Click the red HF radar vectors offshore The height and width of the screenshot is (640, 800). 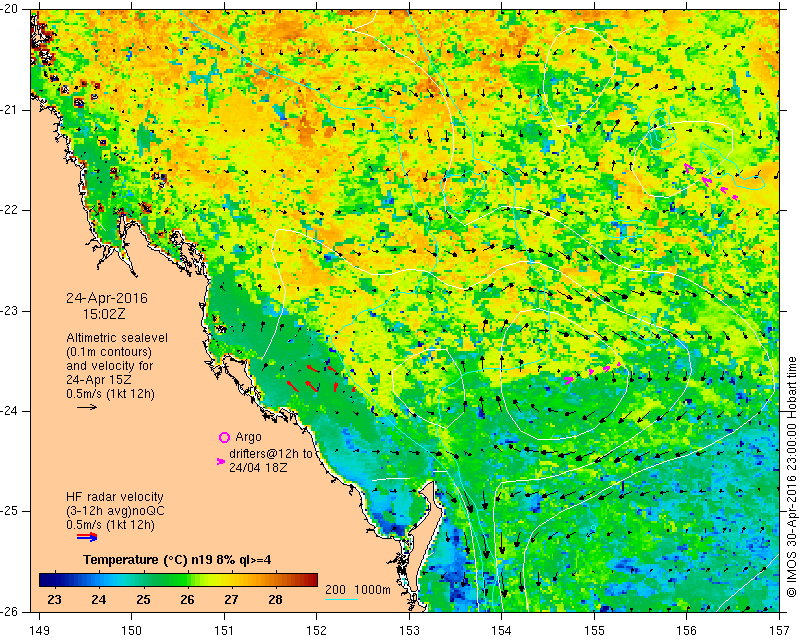pos(320,379)
